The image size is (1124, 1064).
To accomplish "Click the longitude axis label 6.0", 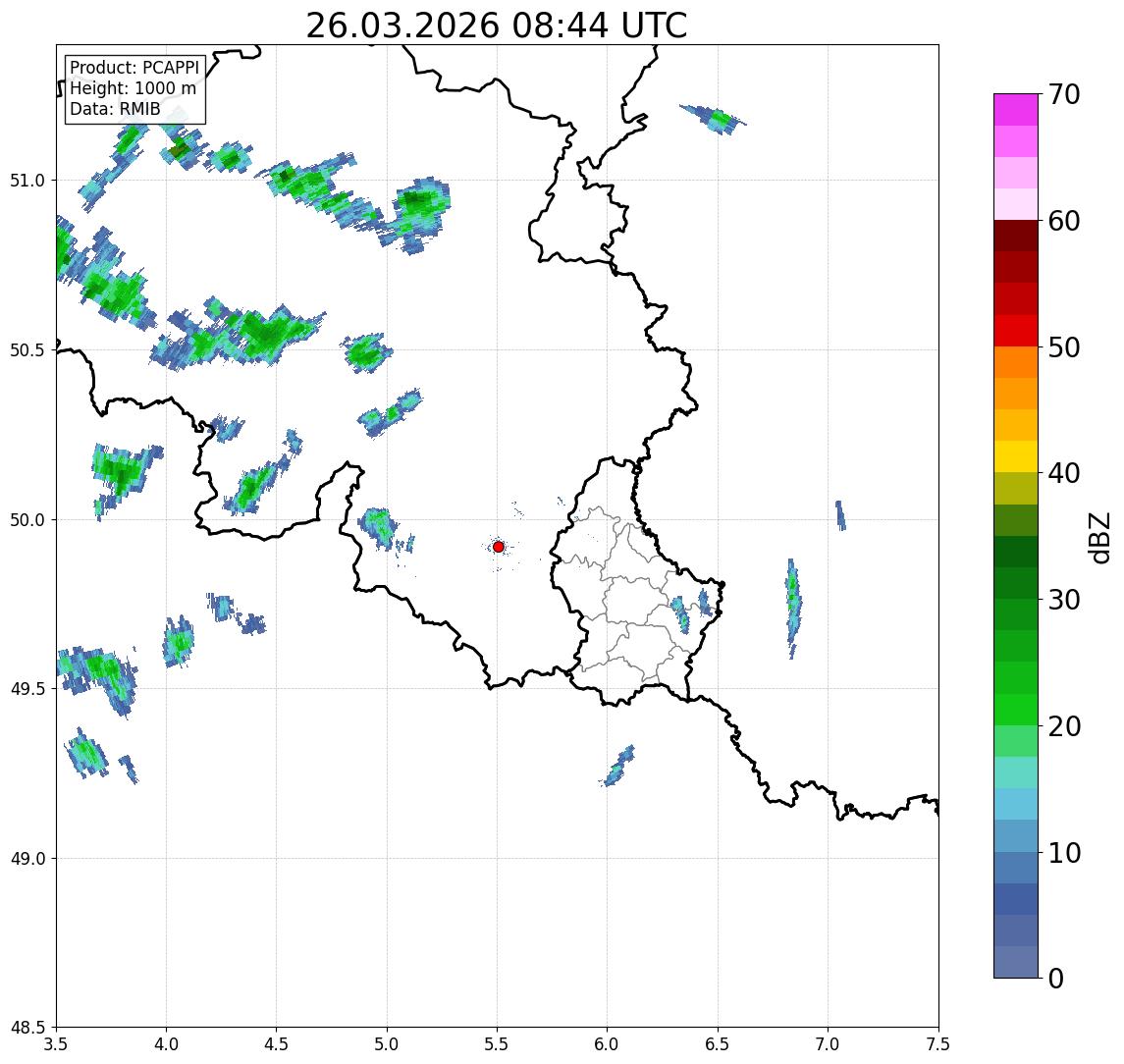I will pos(608,1044).
